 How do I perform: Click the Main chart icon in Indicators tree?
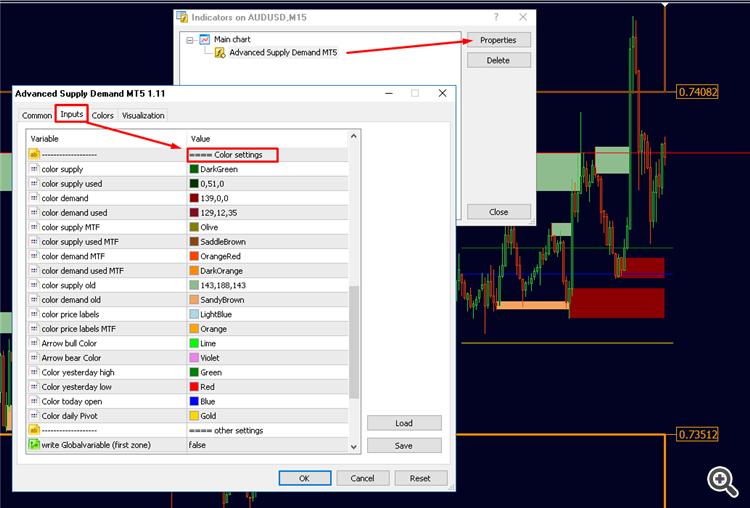(205, 39)
